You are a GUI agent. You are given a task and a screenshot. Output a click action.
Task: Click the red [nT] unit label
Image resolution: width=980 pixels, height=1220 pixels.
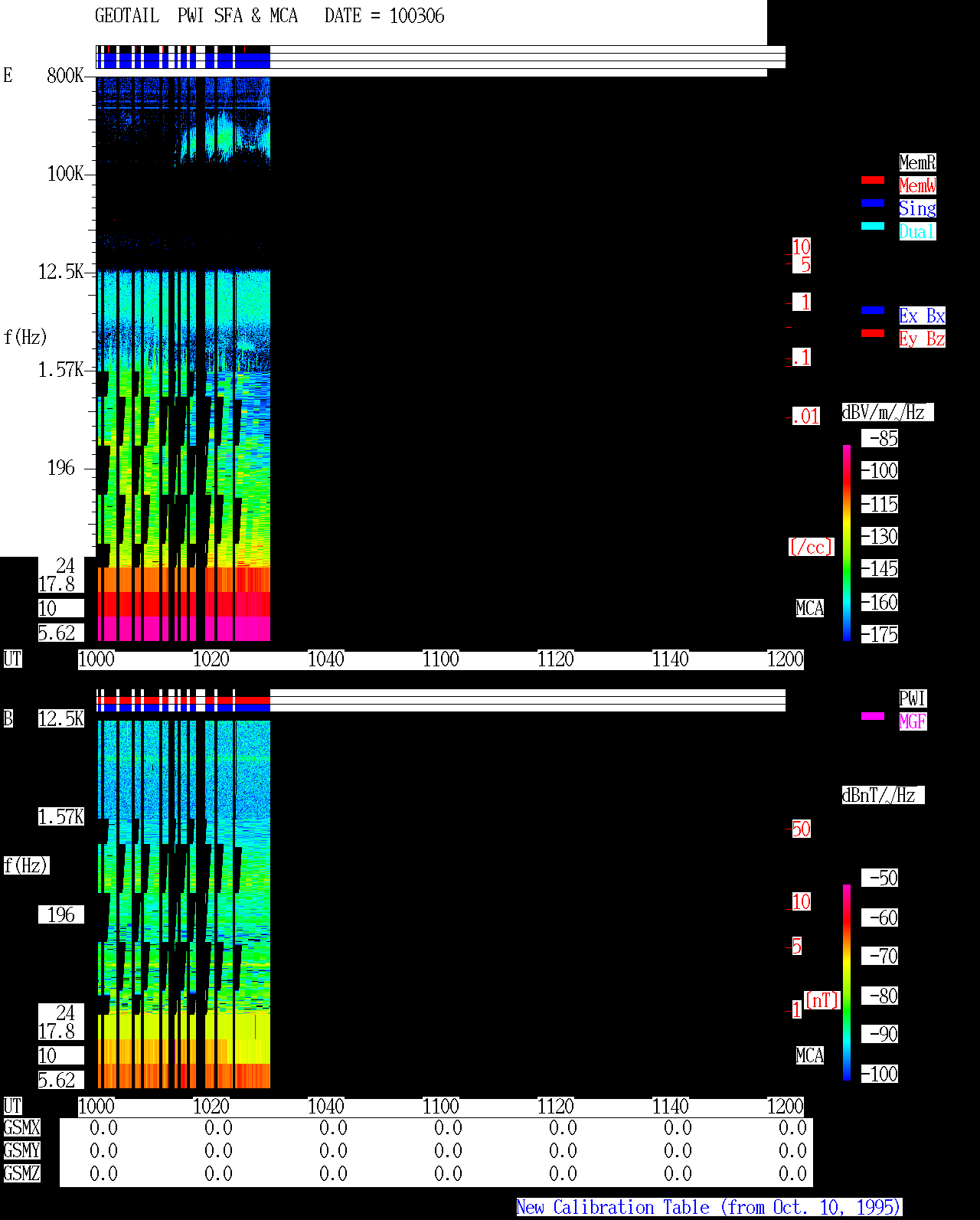pos(822,1000)
